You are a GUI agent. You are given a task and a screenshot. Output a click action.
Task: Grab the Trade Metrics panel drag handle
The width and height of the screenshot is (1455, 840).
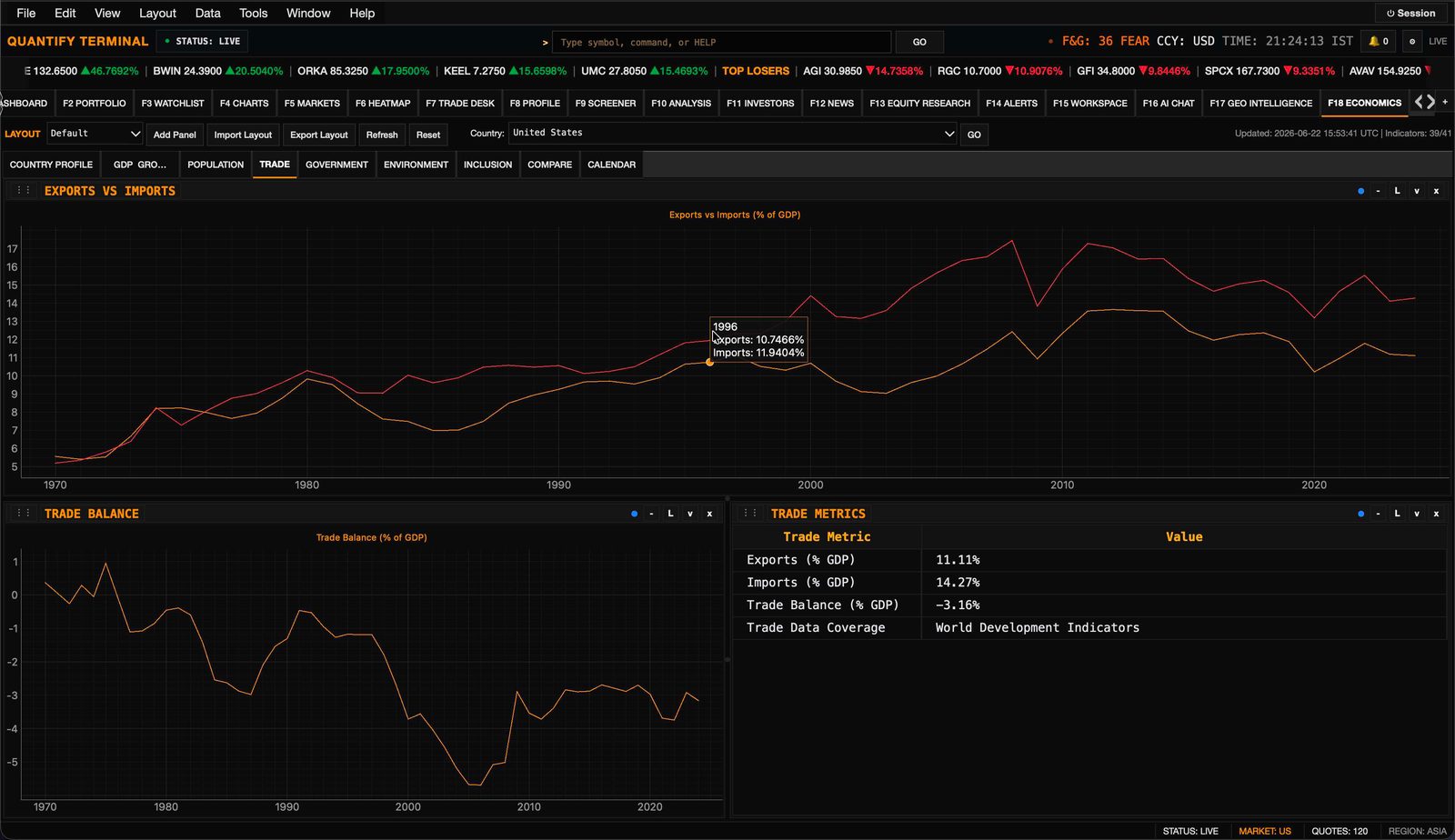pos(750,514)
